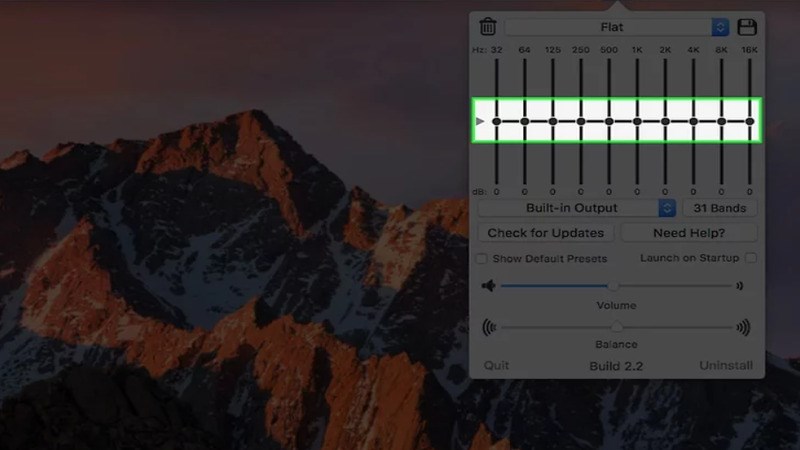Click the 4K band slider knob

coord(693,121)
